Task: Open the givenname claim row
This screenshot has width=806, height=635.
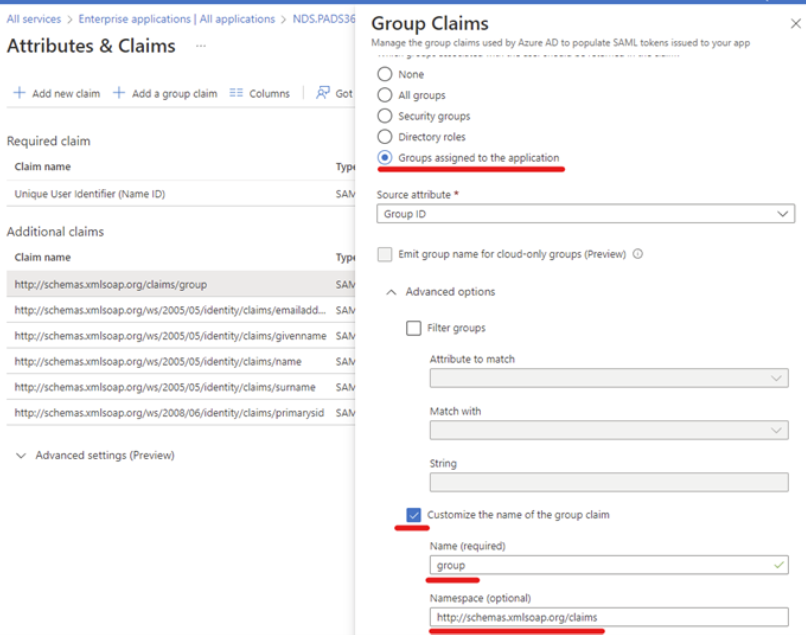Action: coord(181,336)
